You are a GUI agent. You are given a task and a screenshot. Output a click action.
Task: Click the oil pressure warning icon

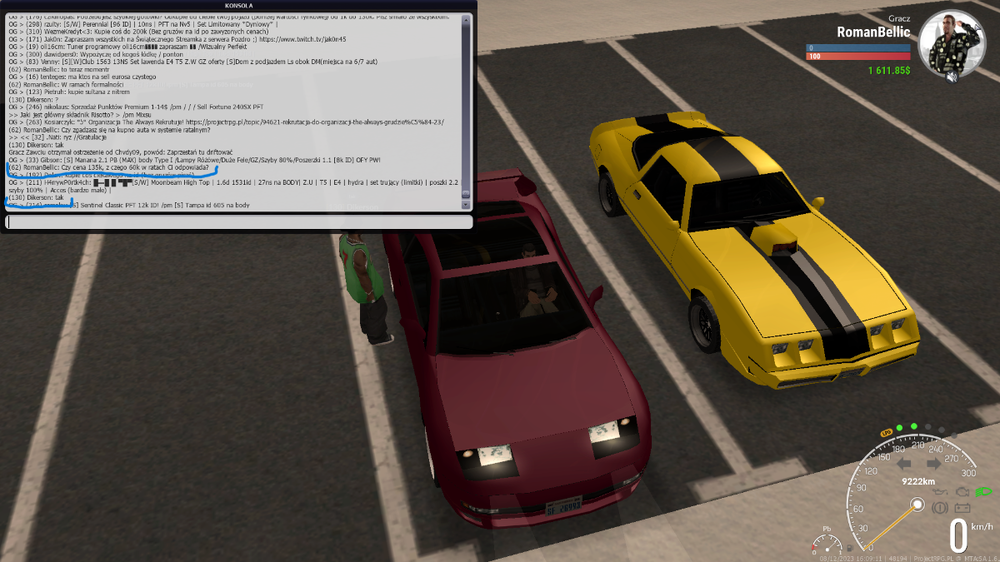tap(940, 492)
